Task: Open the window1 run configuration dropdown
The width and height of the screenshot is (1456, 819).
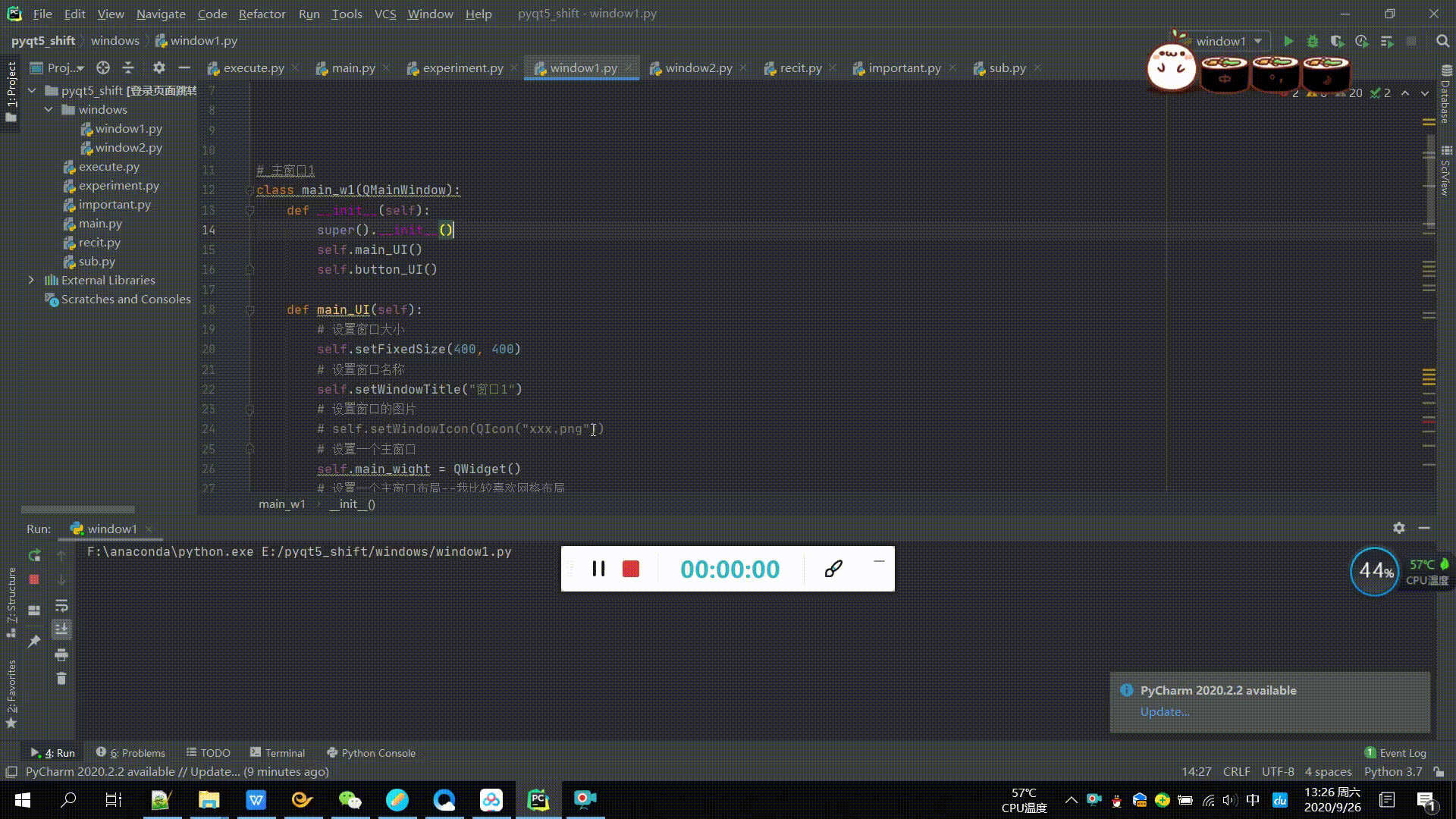Action: pos(1228,41)
